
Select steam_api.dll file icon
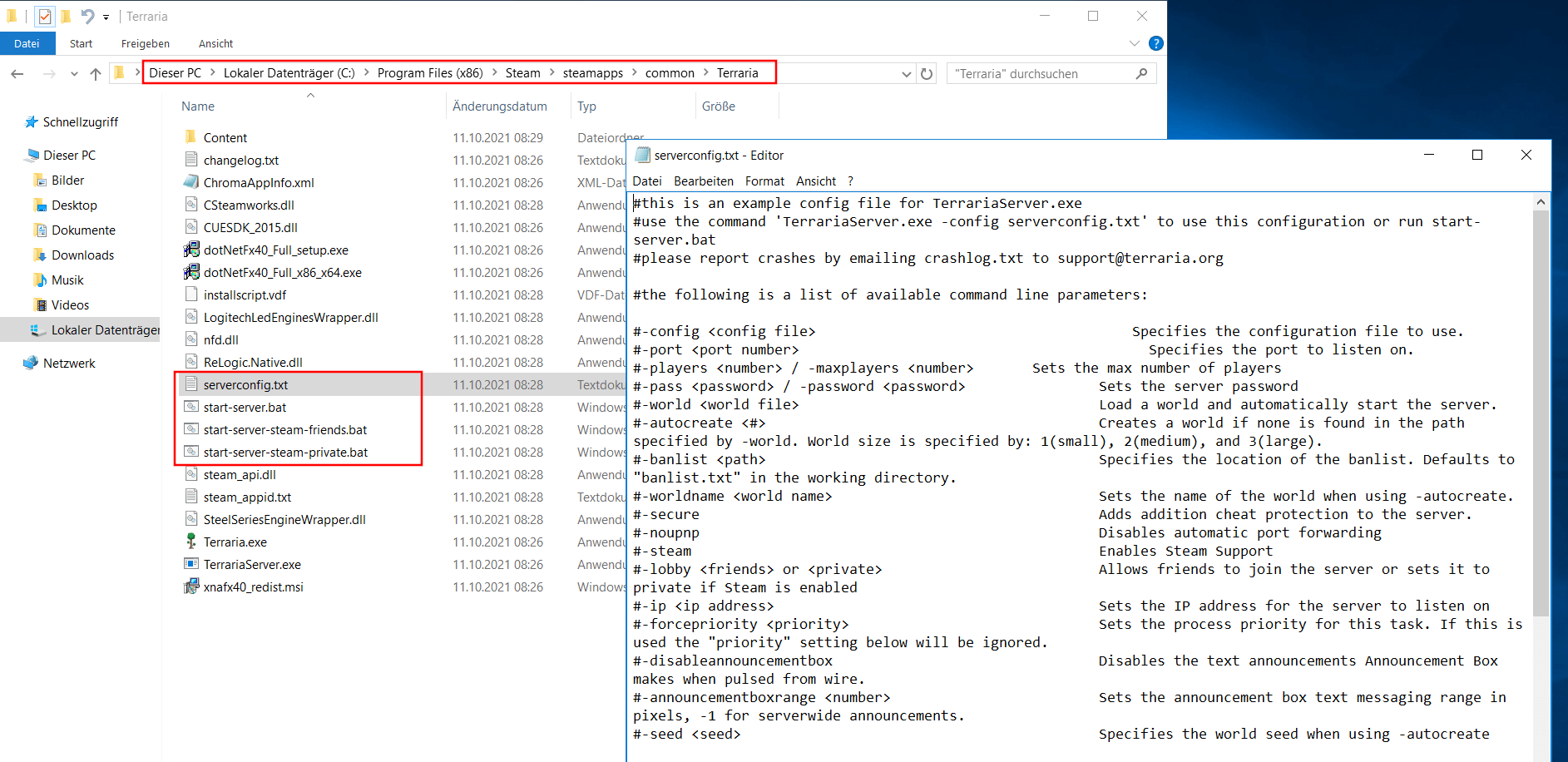pos(191,474)
